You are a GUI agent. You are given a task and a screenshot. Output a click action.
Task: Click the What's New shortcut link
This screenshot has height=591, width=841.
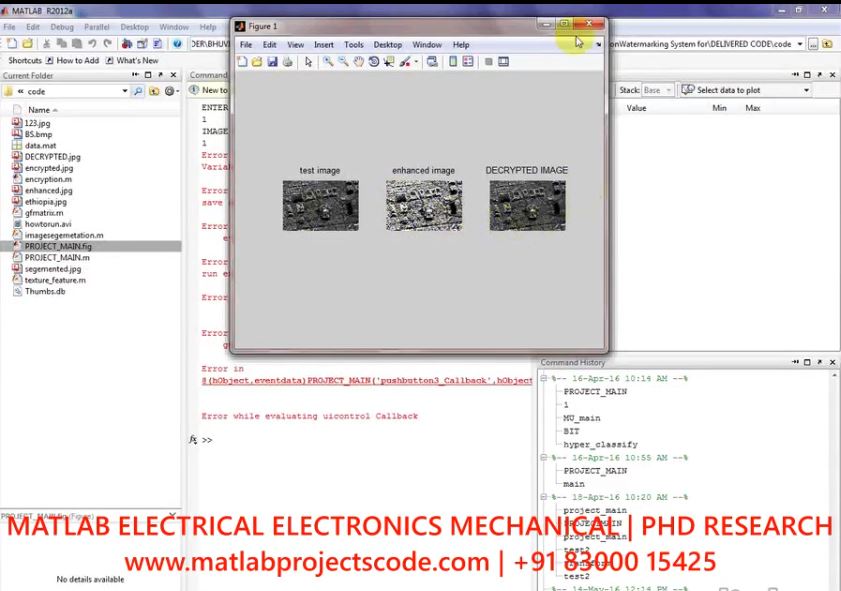(131, 60)
